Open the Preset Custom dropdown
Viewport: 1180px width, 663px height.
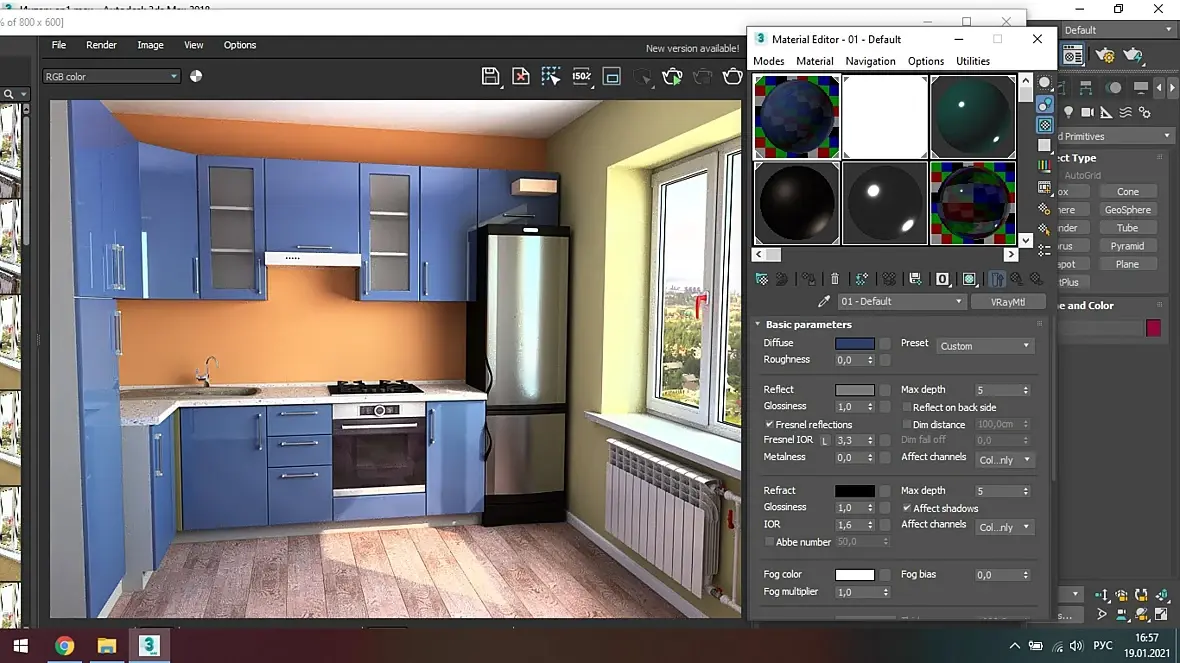point(985,346)
